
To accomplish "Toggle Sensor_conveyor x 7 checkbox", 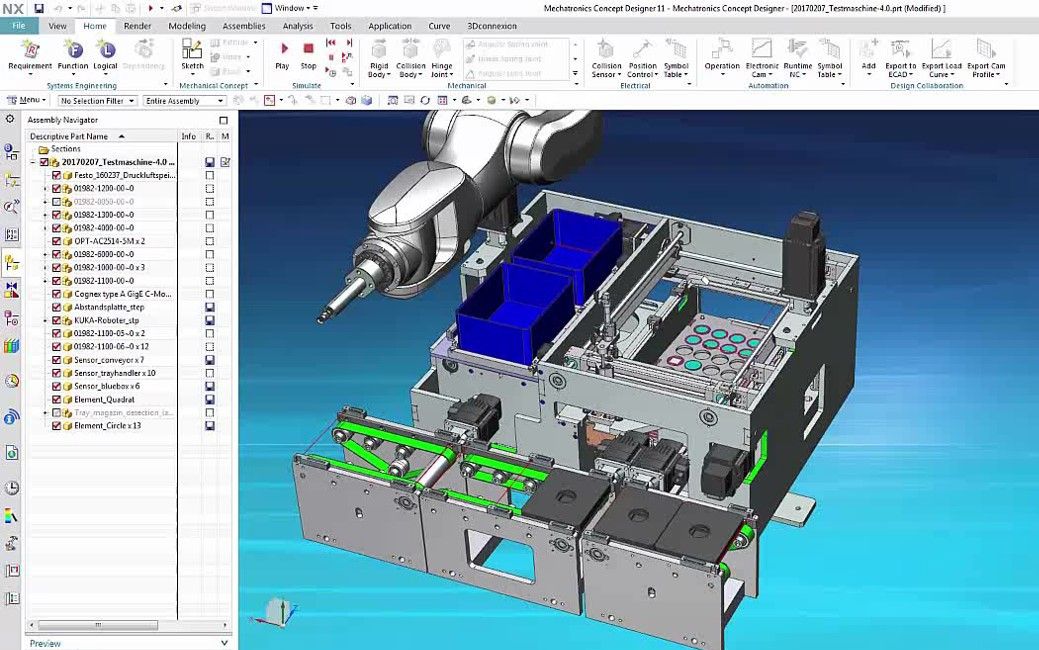I will tap(56, 360).
